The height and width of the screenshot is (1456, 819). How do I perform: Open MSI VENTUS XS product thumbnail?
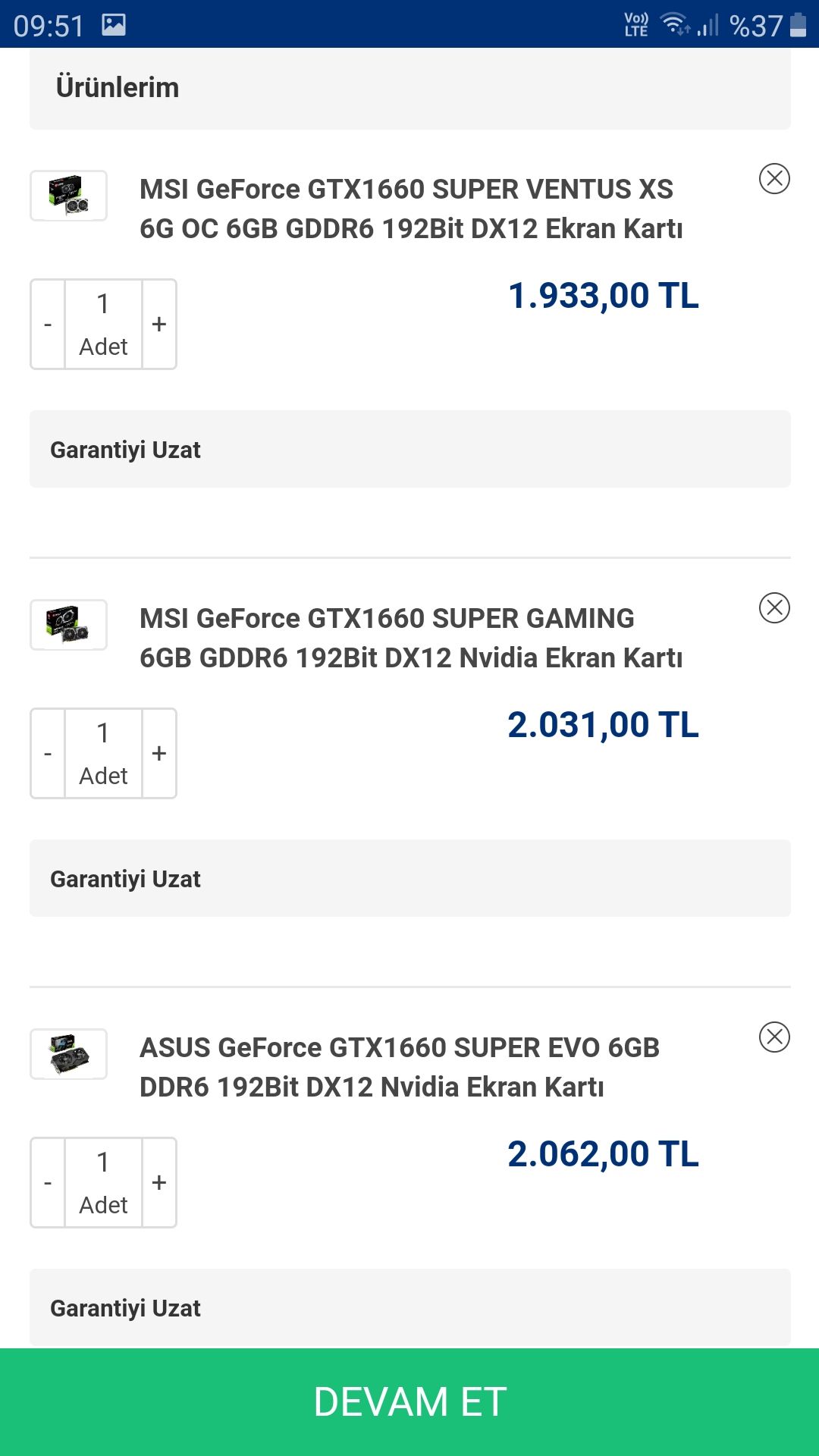pyautogui.click(x=68, y=196)
